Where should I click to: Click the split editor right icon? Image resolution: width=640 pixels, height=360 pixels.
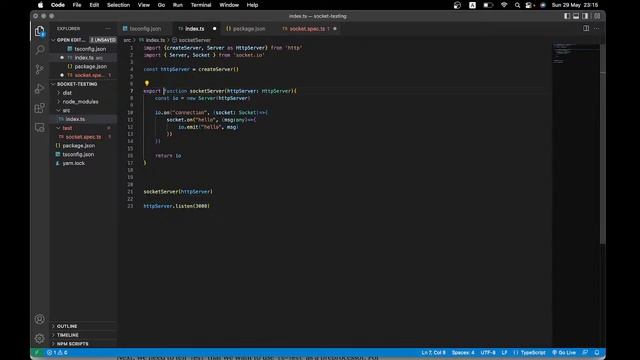coord(586,28)
